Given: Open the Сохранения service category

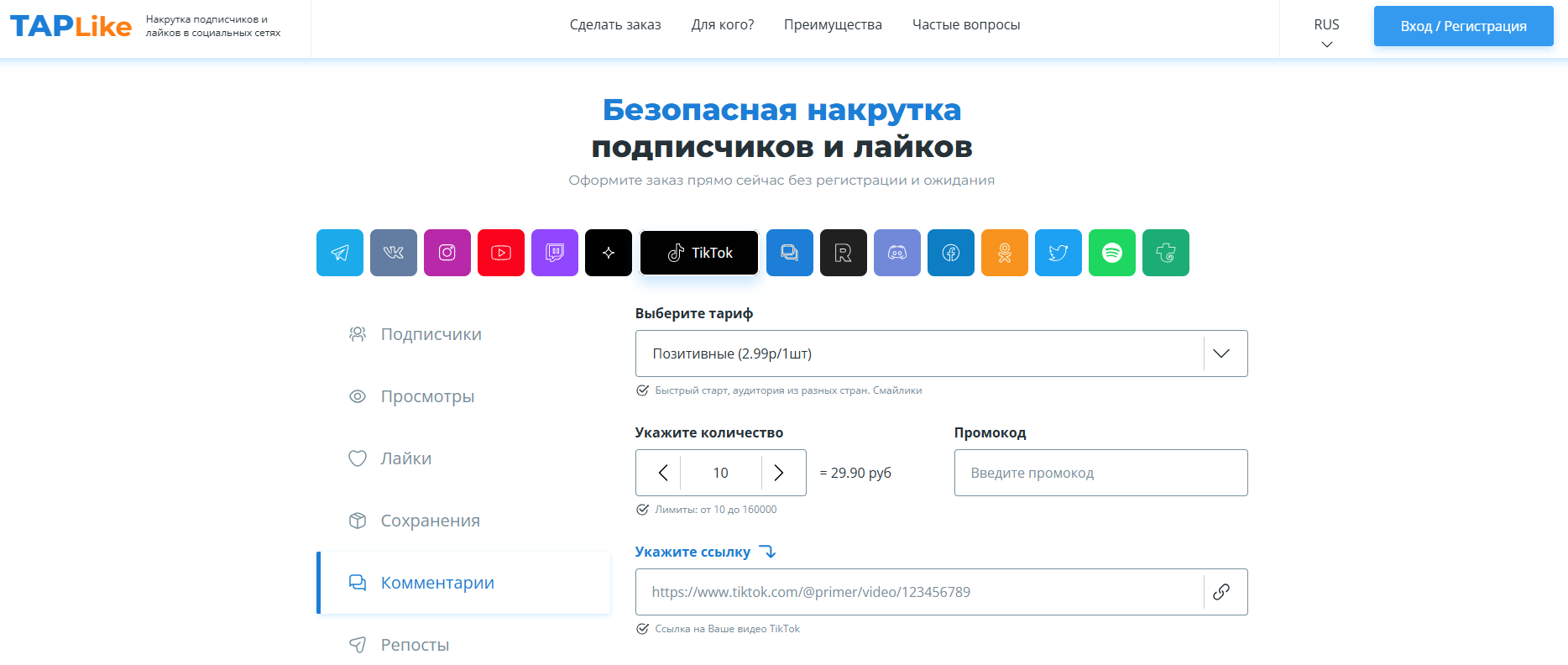Looking at the screenshot, I should pos(463,521).
